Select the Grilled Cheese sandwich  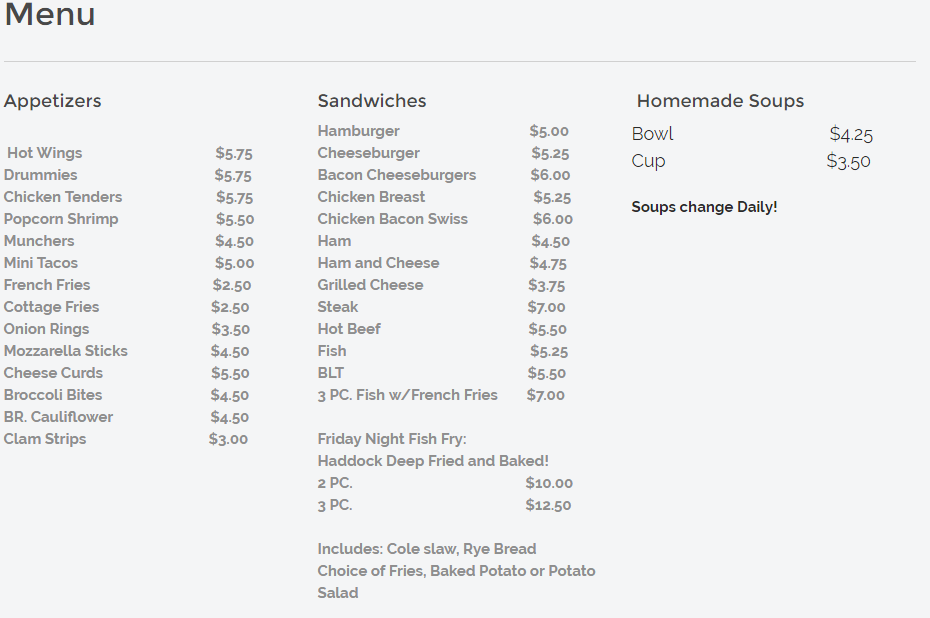point(371,285)
